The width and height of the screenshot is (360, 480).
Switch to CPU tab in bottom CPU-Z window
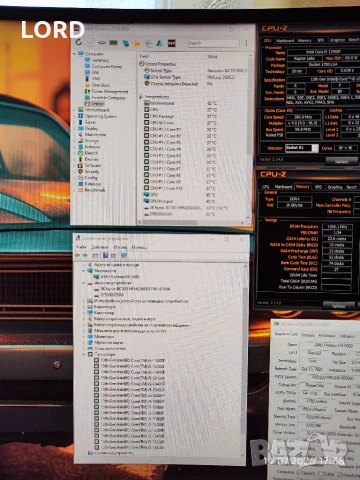(266, 187)
